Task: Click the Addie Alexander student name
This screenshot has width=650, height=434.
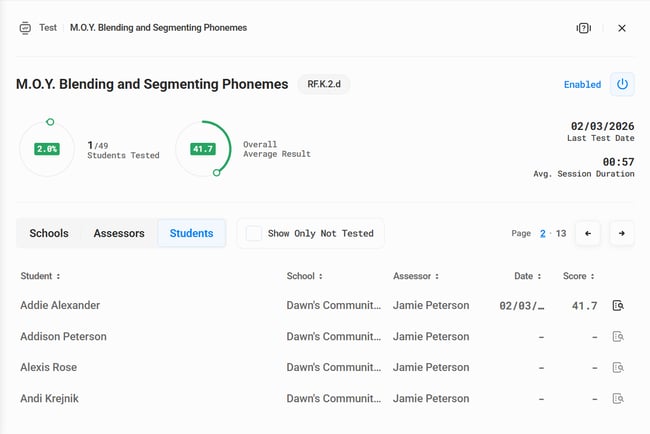Action: coord(60,306)
